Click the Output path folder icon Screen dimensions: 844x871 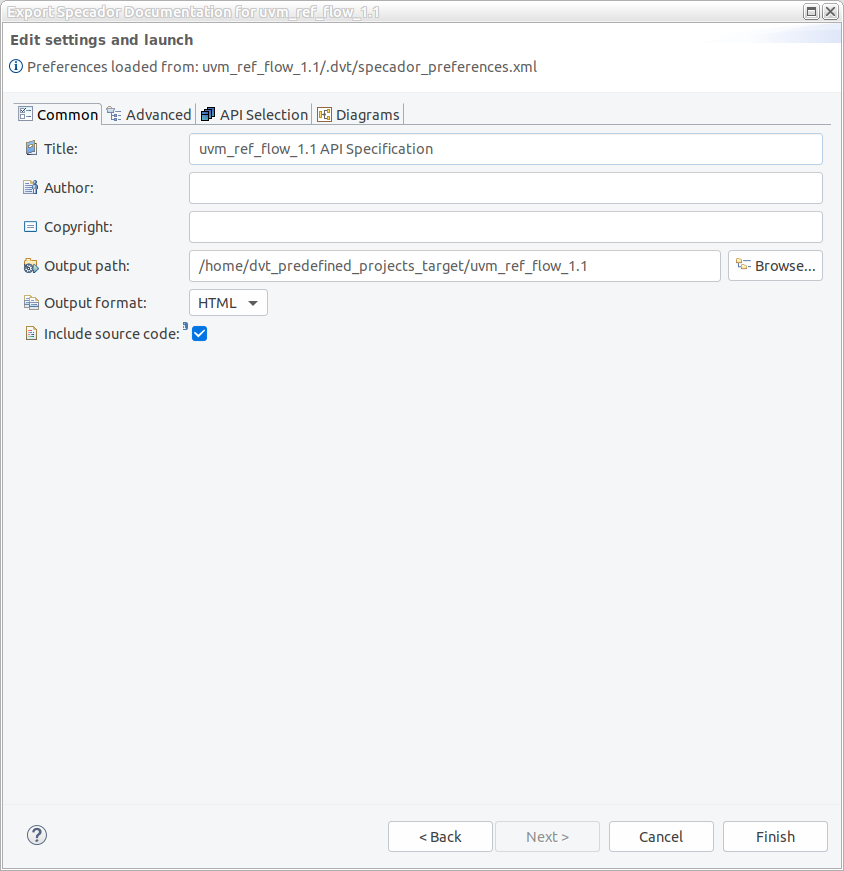tap(30, 266)
